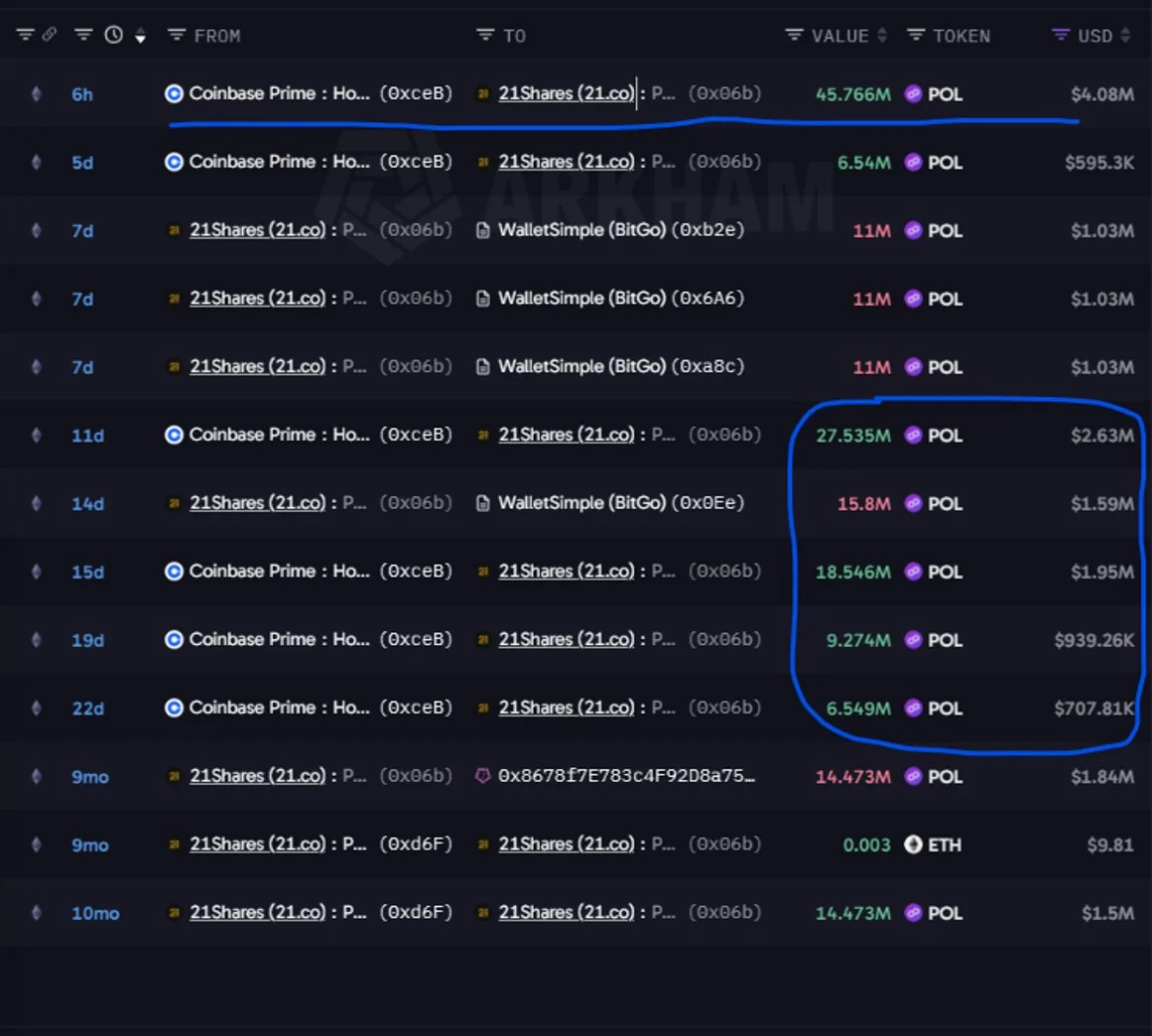Click the 14d transaction timestamp

coord(88,504)
